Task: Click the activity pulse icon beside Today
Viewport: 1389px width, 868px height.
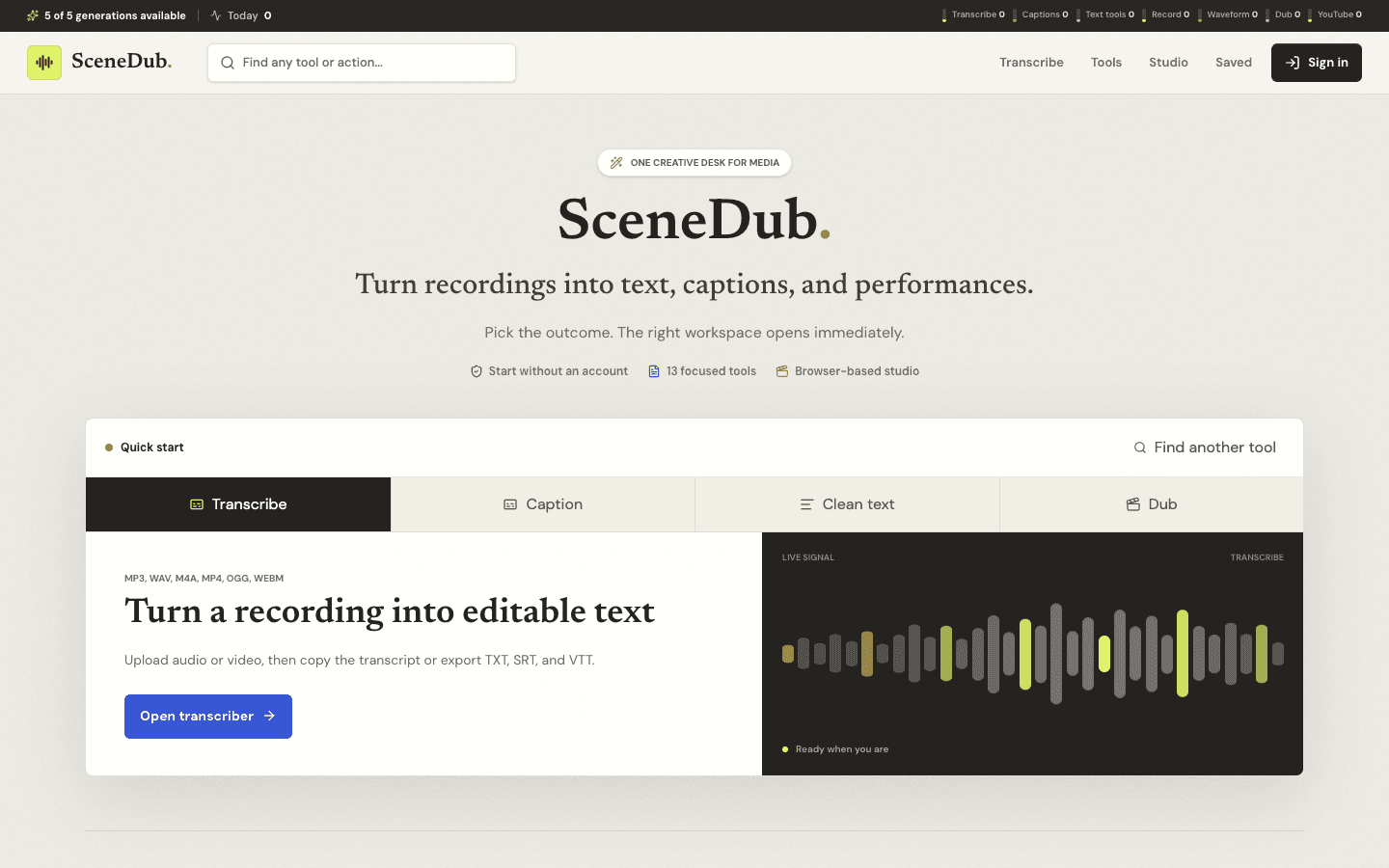Action: click(x=216, y=15)
